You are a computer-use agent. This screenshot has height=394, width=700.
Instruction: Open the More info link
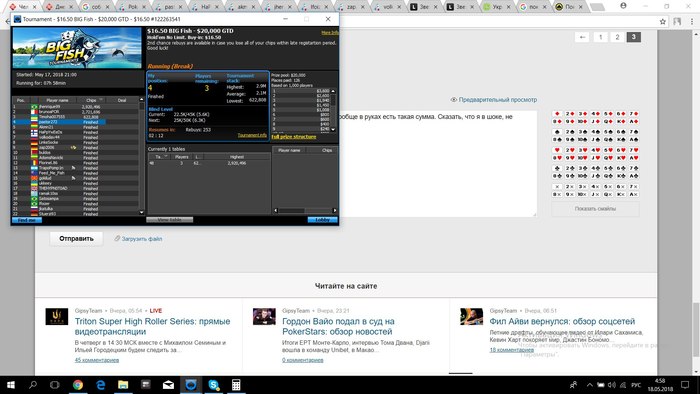click(x=329, y=33)
